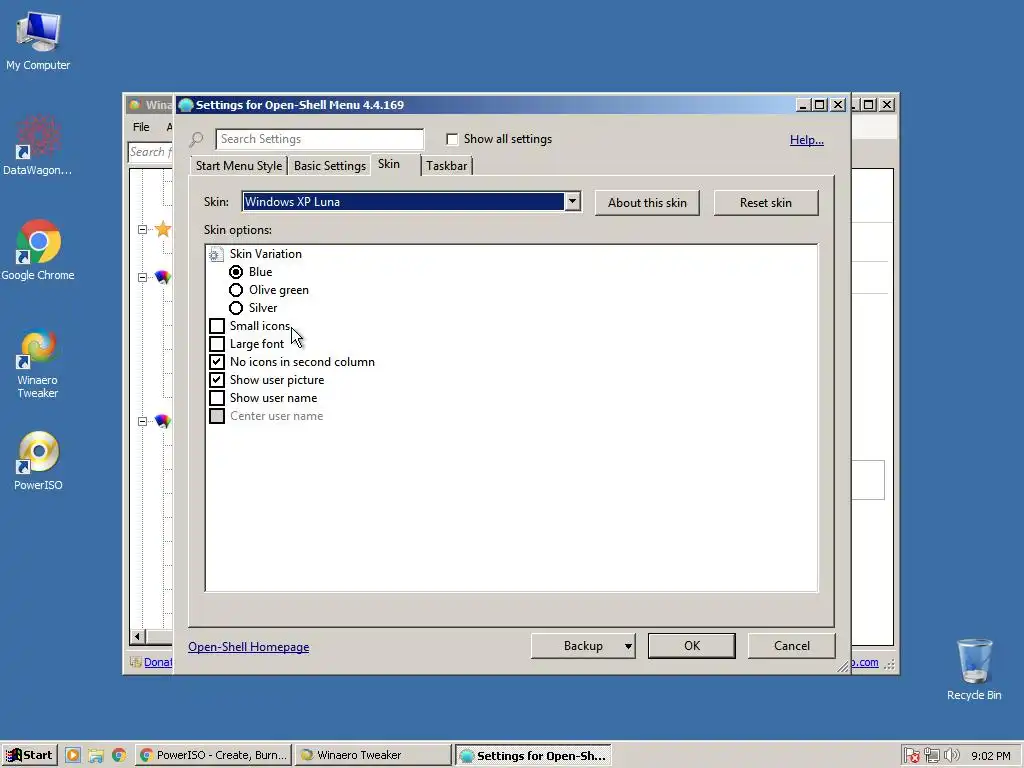Switch to Winaero Tweaker taskbar button
Viewport: 1024px width, 768px height.
(x=373, y=755)
